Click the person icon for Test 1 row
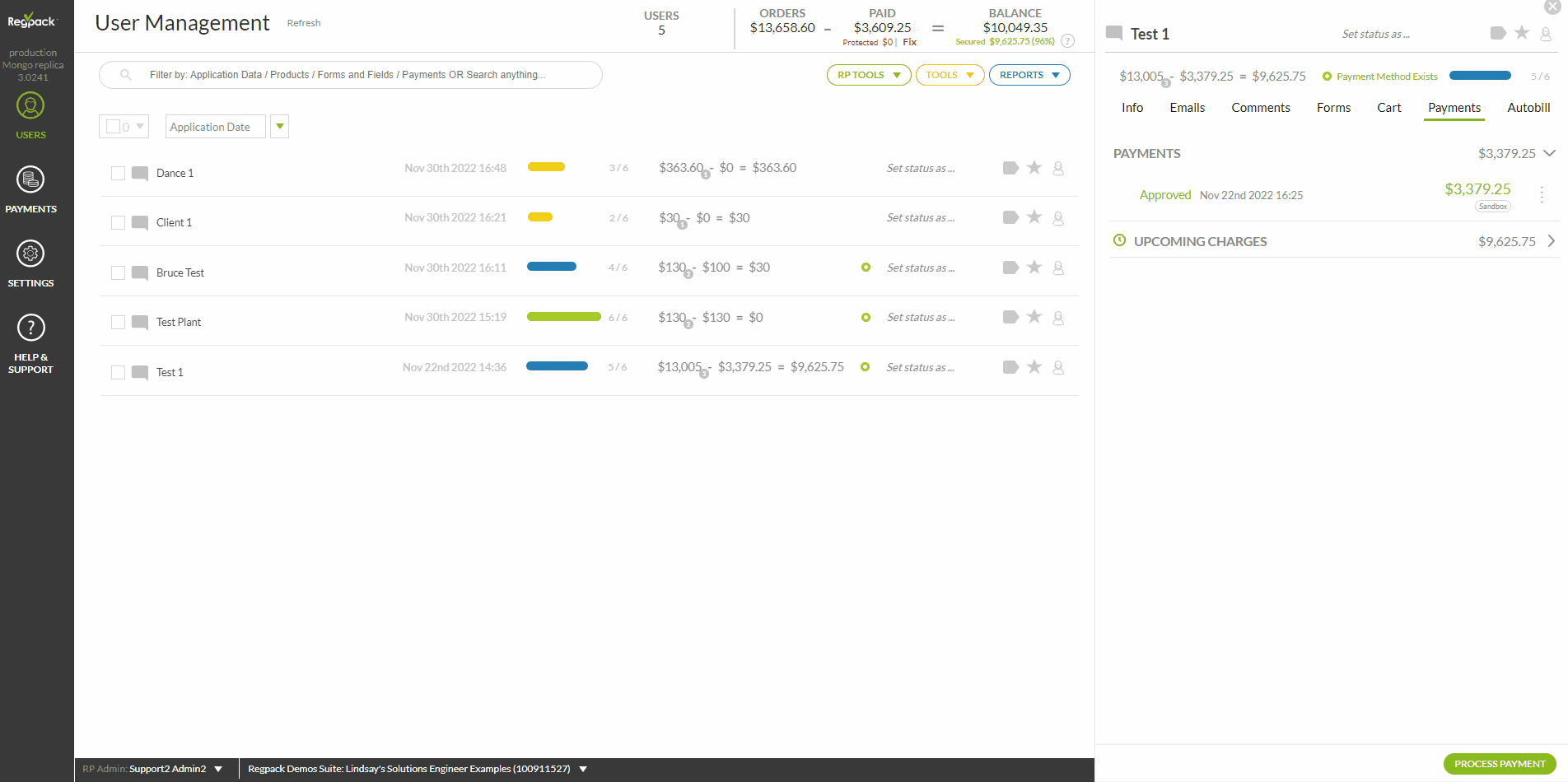This screenshot has height=782, width=1568. (1058, 367)
